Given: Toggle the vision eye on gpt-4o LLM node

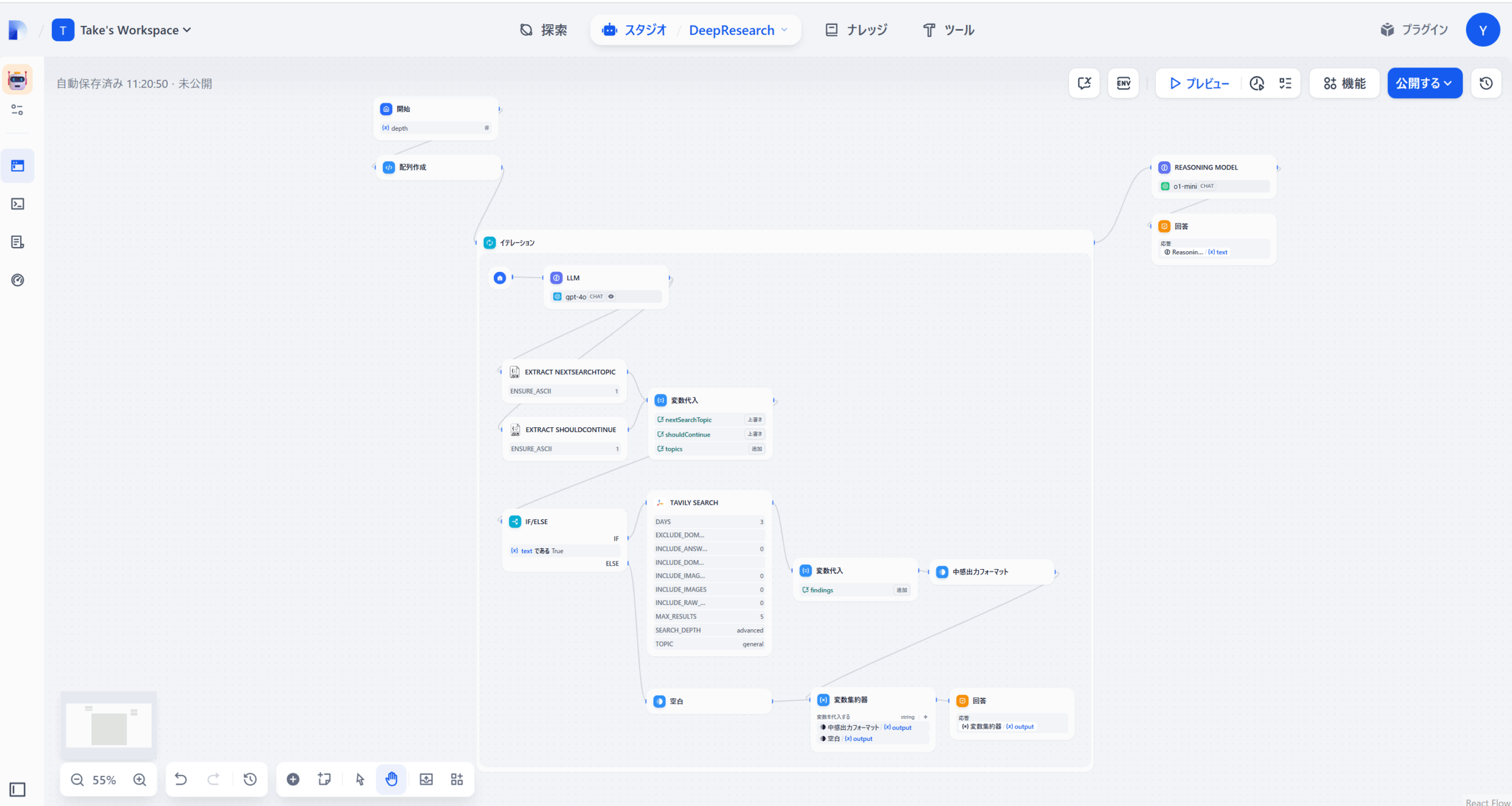Looking at the screenshot, I should (611, 297).
